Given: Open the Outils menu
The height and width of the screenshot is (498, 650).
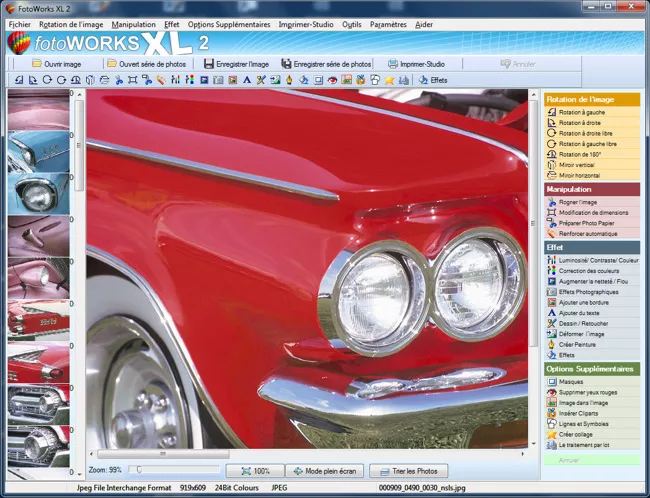Looking at the screenshot, I should tap(352, 24).
